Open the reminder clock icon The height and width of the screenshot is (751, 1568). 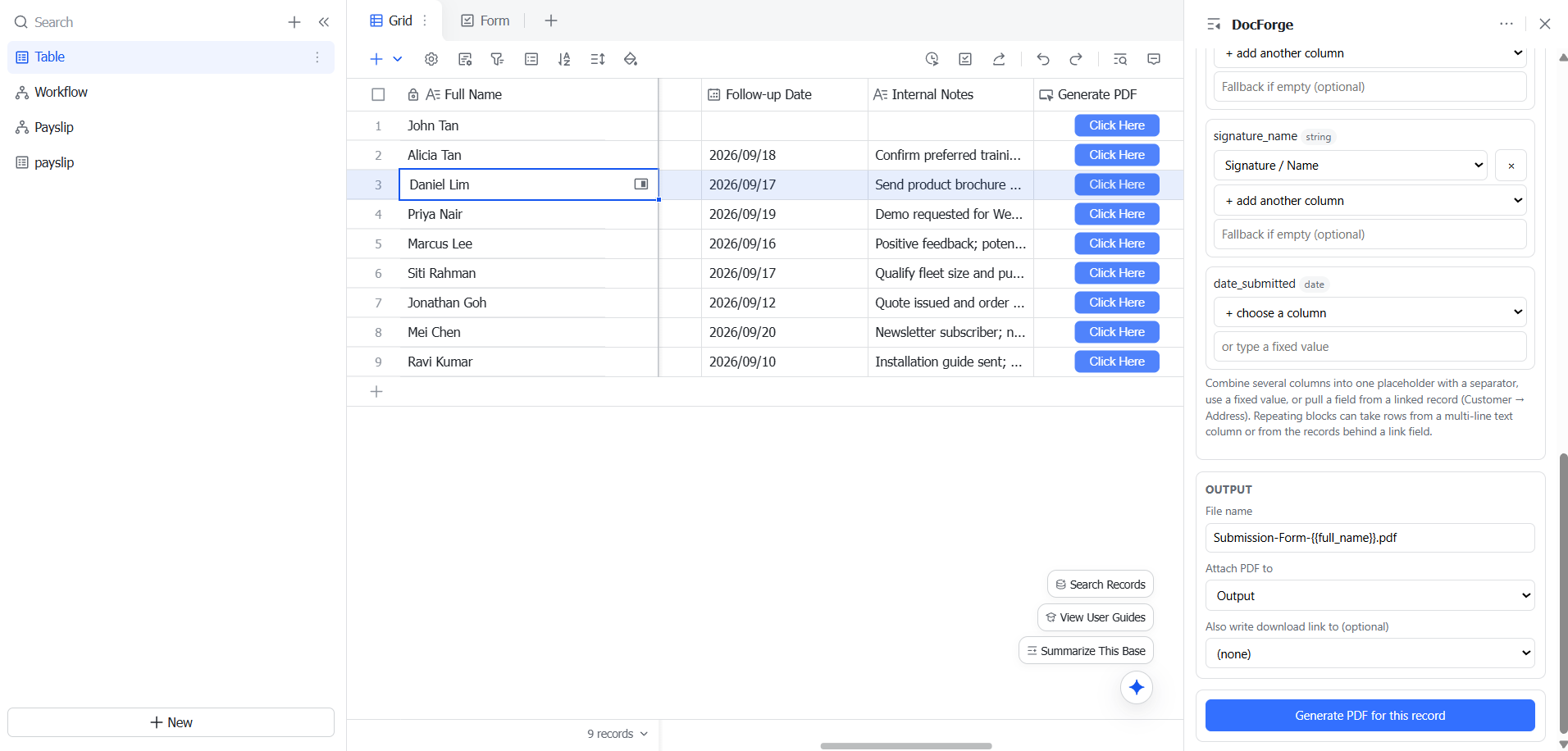click(932, 59)
